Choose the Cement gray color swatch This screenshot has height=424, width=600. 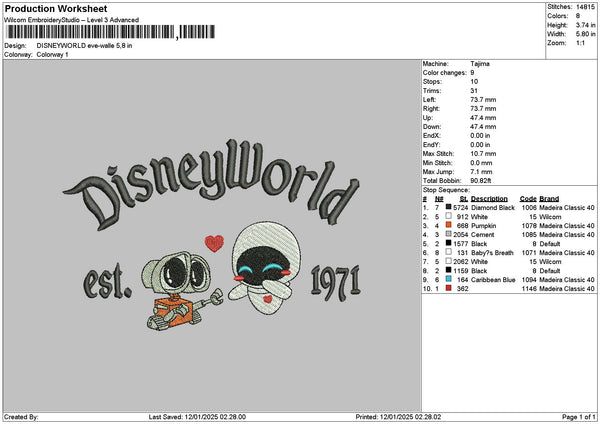click(448, 234)
